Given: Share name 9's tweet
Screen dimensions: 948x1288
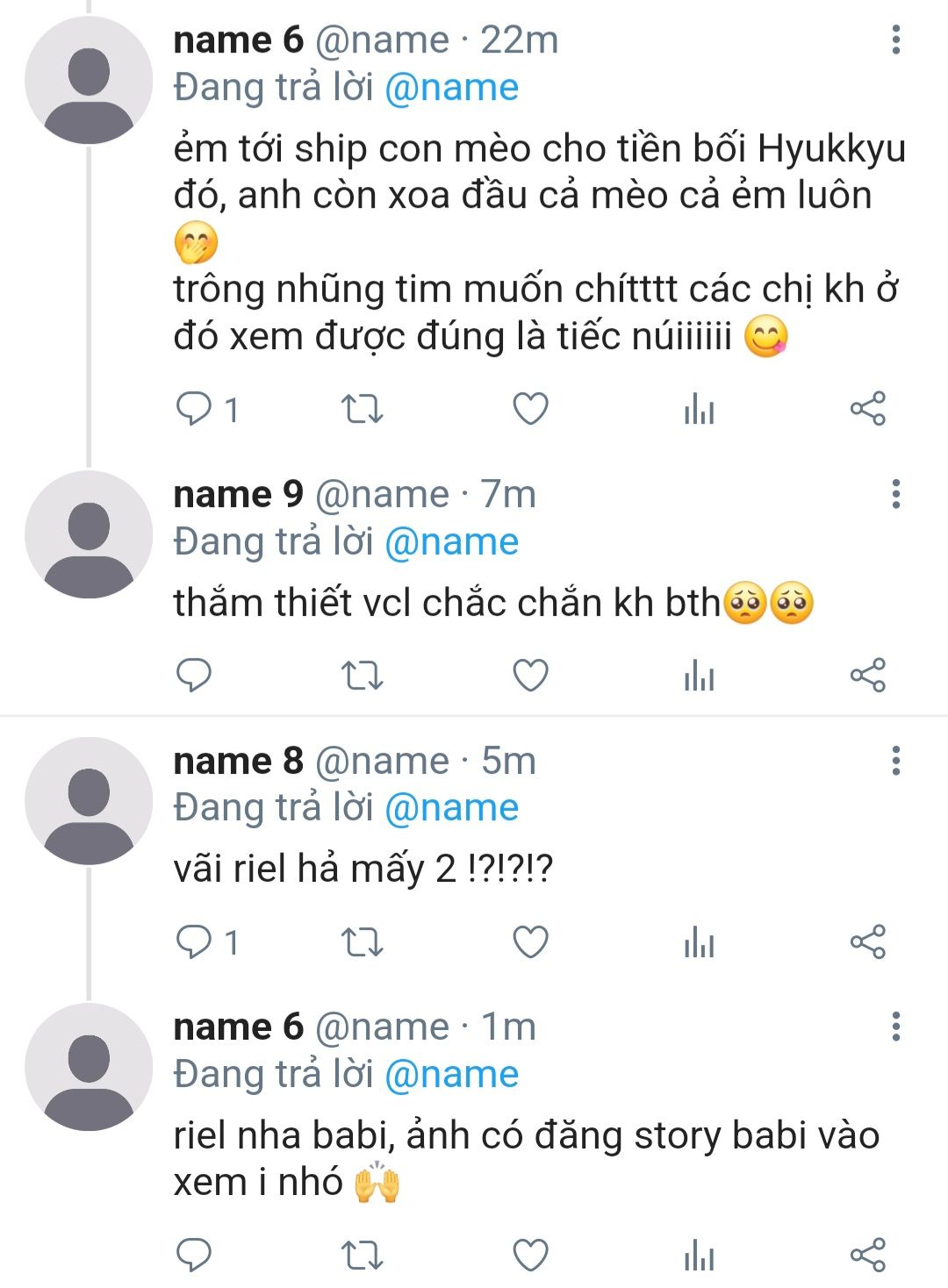Looking at the screenshot, I should pos(867,676).
